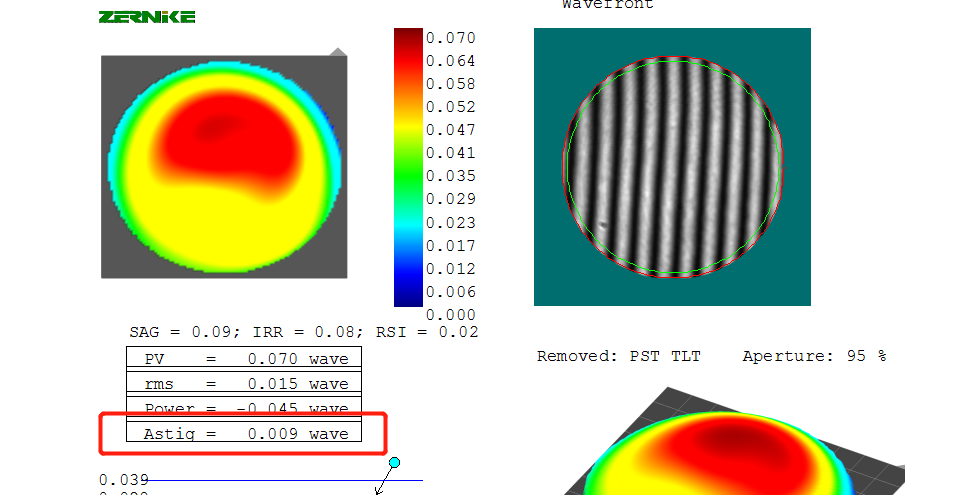Screen dimensions: 955x495
Task: Click the Removed: PST TLT label
Action: pyautogui.click(x=619, y=356)
